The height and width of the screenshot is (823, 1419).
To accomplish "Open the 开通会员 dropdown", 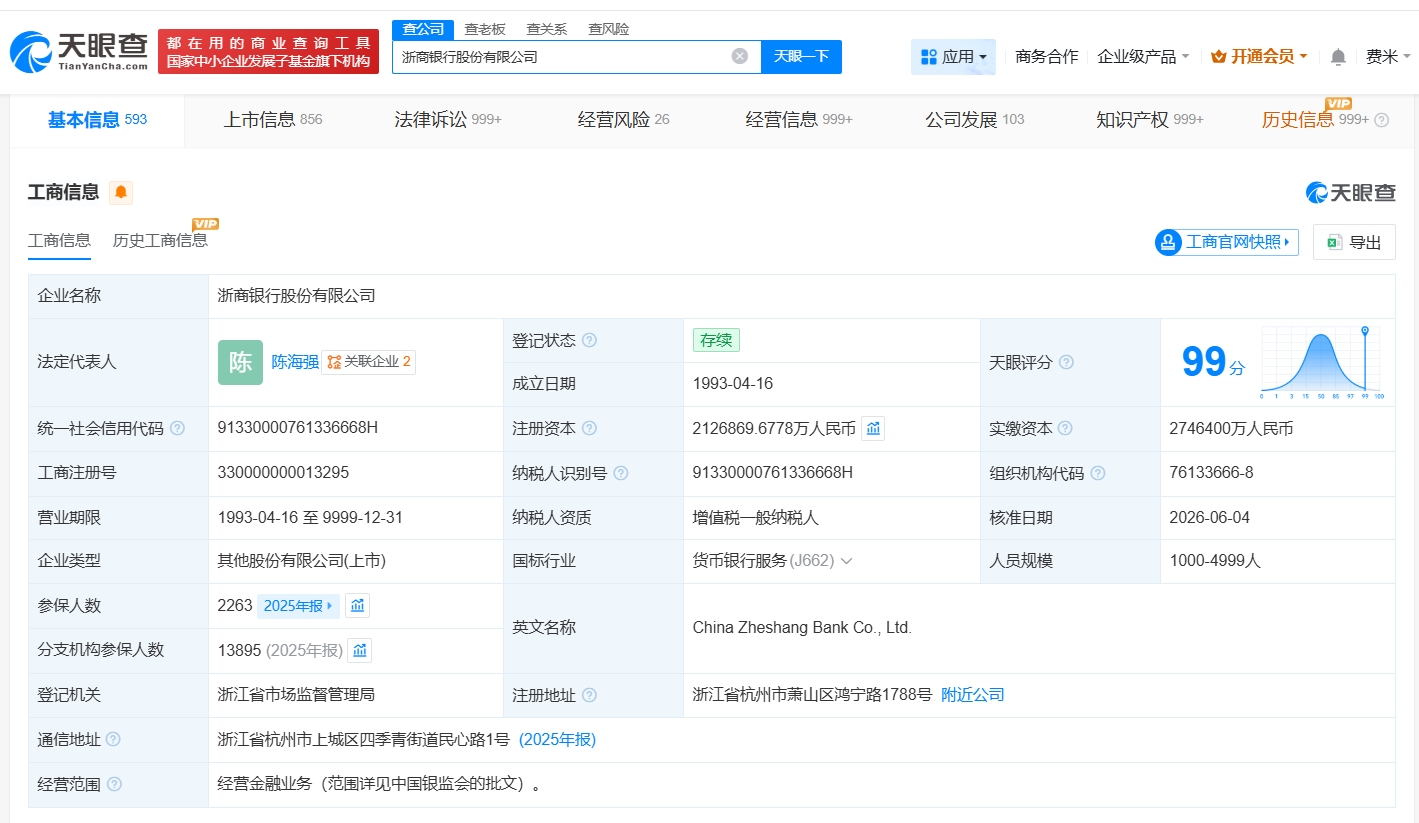I will tap(1259, 57).
